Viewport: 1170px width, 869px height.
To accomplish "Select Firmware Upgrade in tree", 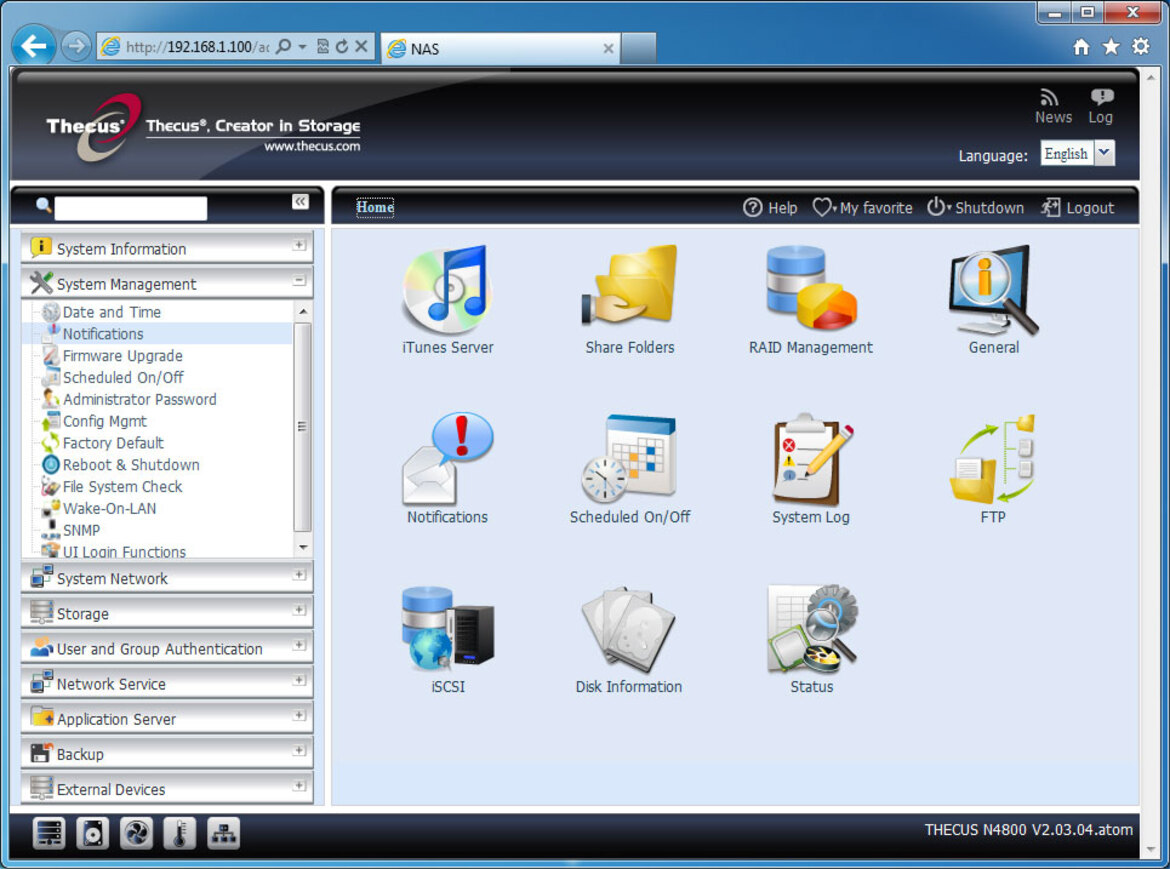I will [122, 356].
